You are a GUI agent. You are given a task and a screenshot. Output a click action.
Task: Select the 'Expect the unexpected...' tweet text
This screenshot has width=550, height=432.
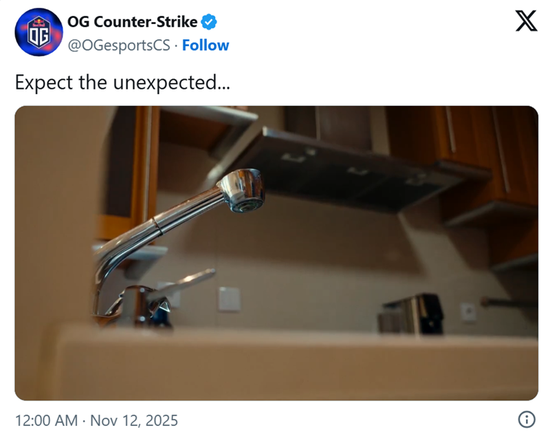[x=122, y=83]
